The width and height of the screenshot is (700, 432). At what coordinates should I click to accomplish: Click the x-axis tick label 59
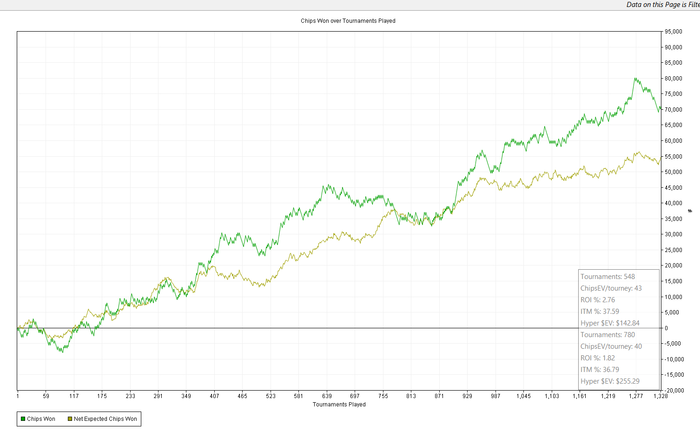46,396
